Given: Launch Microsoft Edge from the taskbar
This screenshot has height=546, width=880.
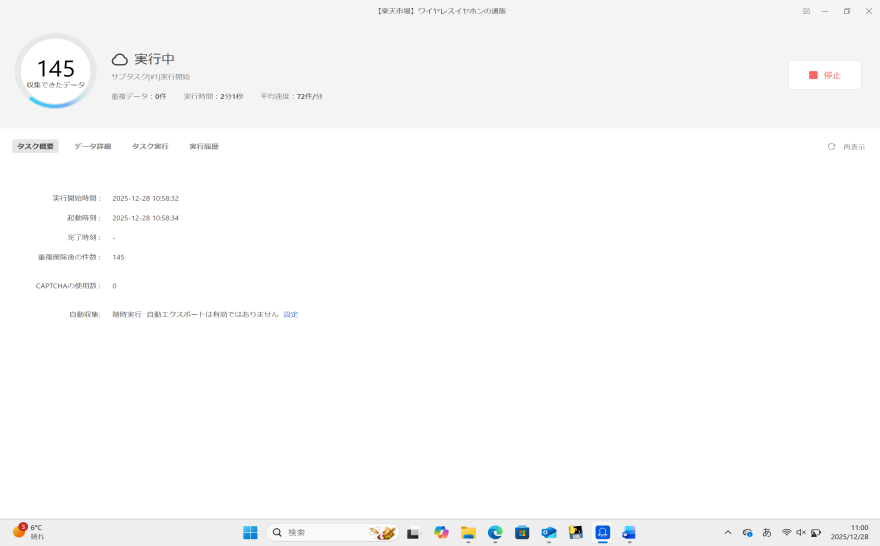Looking at the screenshot, I should [495, 532].
